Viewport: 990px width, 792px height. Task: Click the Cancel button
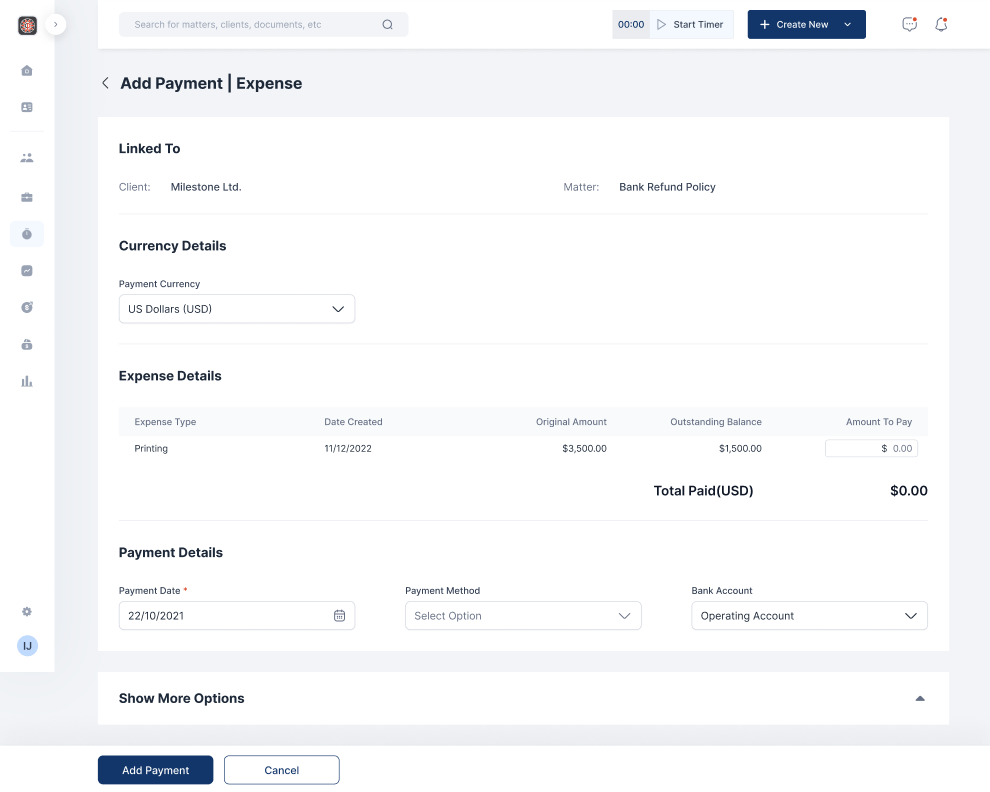click(281, 770)
